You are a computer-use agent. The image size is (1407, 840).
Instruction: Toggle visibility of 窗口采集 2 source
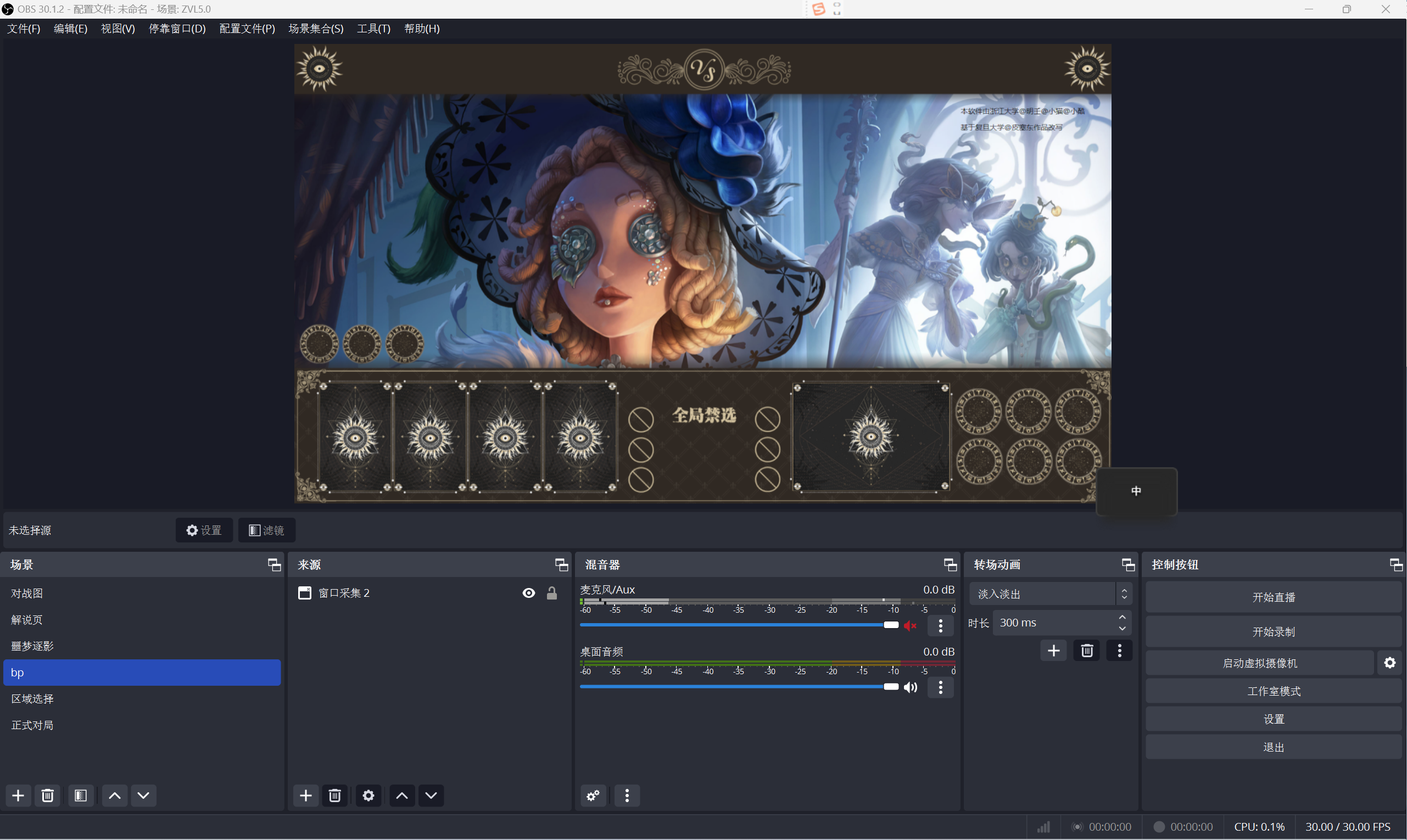529,592
